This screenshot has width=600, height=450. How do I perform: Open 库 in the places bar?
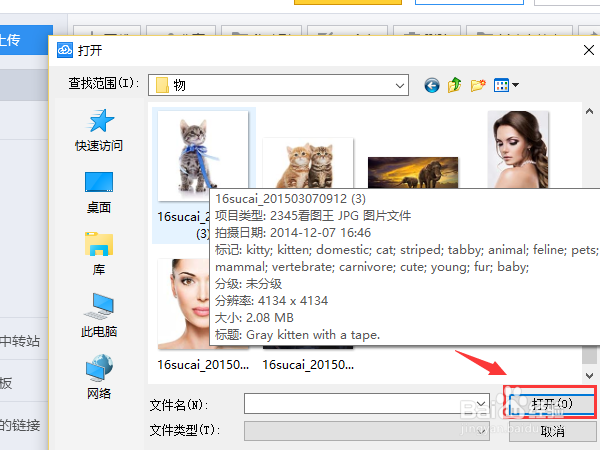tap(99, 254)
